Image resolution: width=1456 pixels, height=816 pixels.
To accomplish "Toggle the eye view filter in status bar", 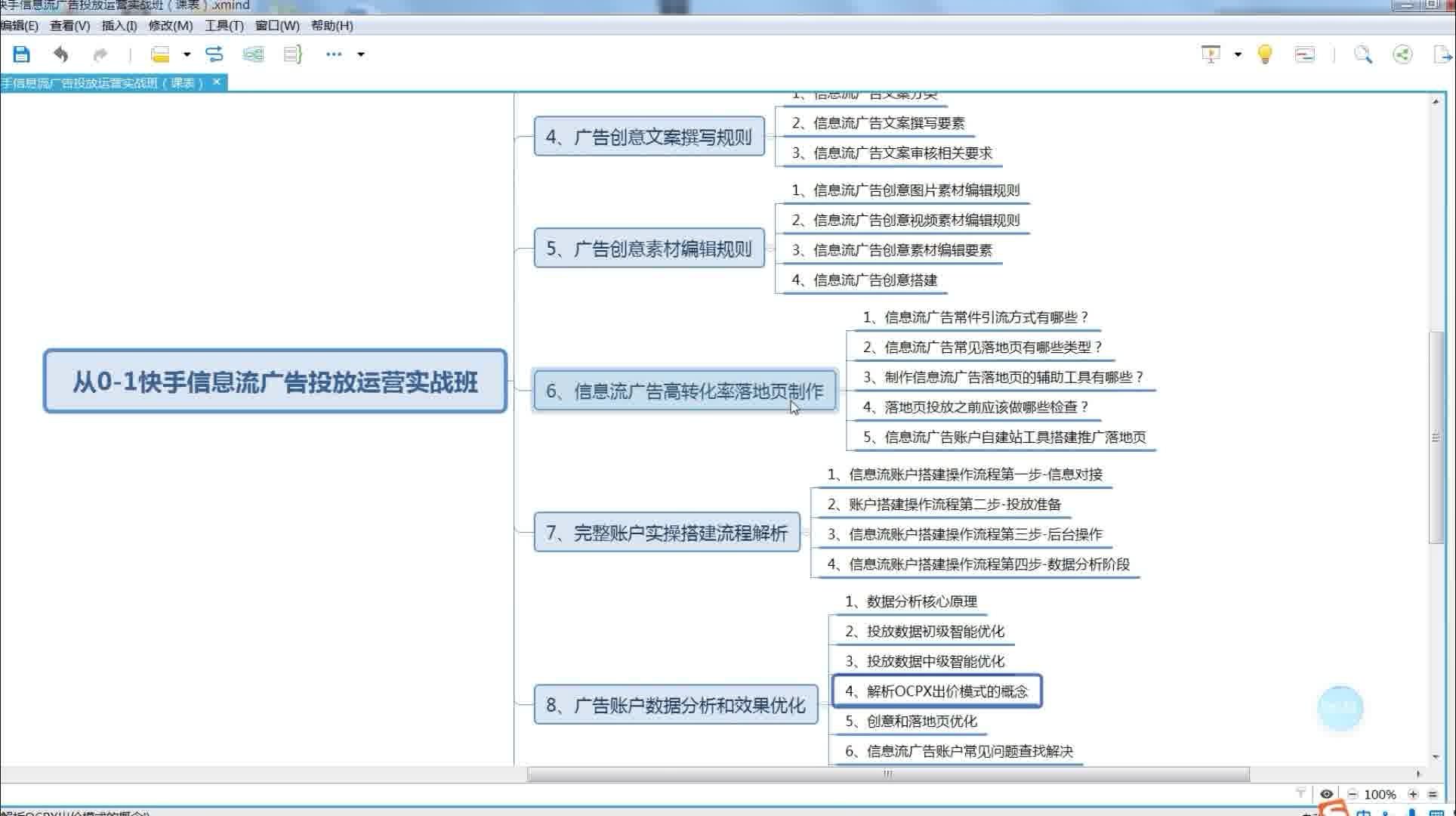I will [1326, 794].
